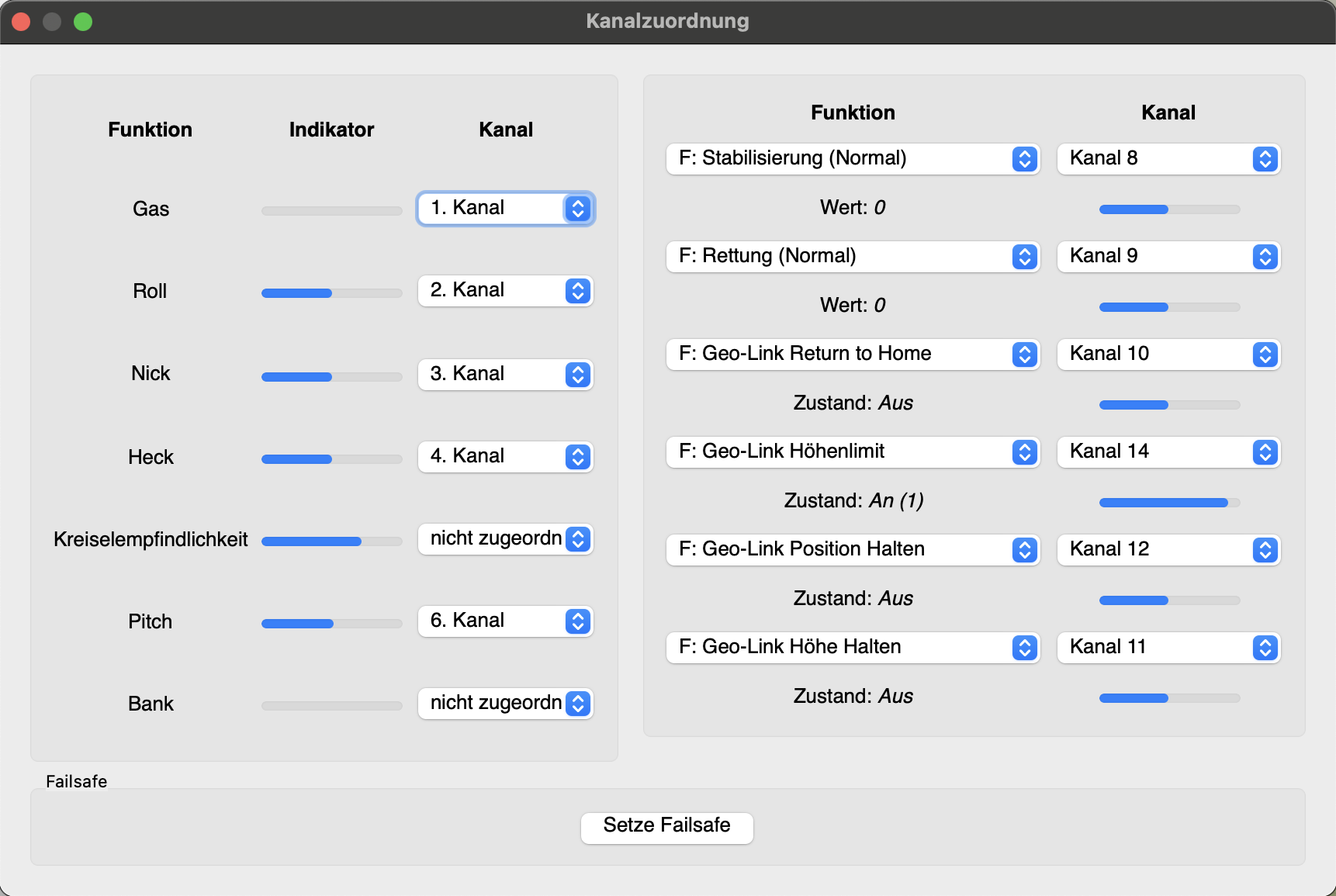
Task: Click the Setze Failsafe button
Action: click(666, 826)
